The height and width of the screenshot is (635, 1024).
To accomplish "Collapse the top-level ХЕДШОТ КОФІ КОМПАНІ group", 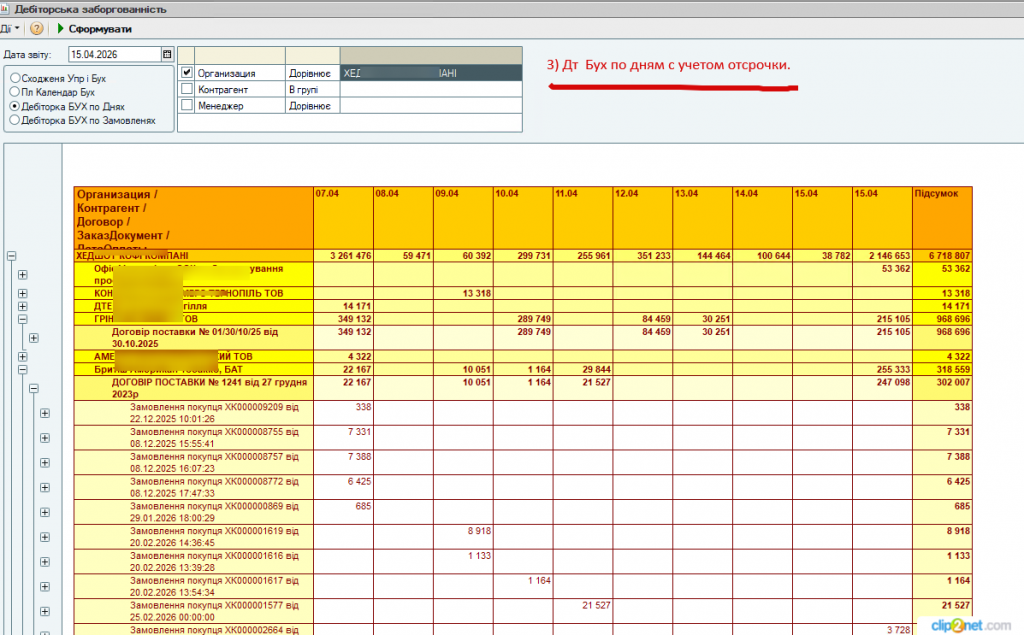I will (12, 256).
